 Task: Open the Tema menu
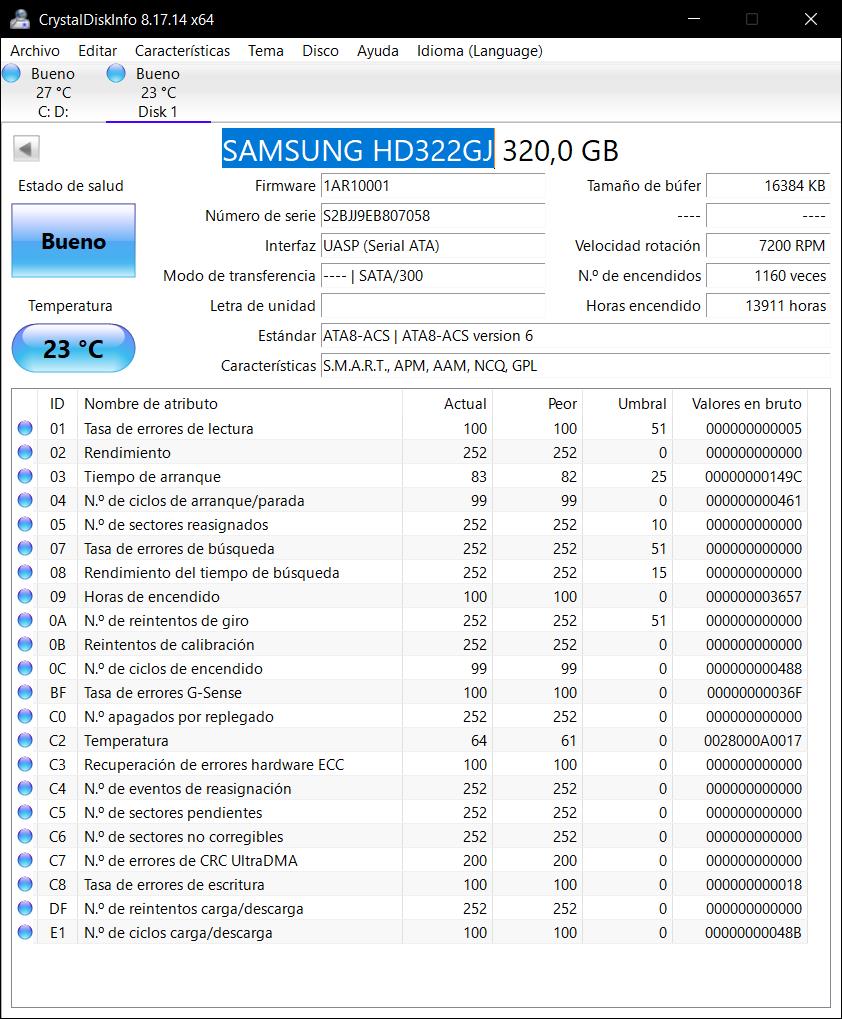(x=266, y=51)
